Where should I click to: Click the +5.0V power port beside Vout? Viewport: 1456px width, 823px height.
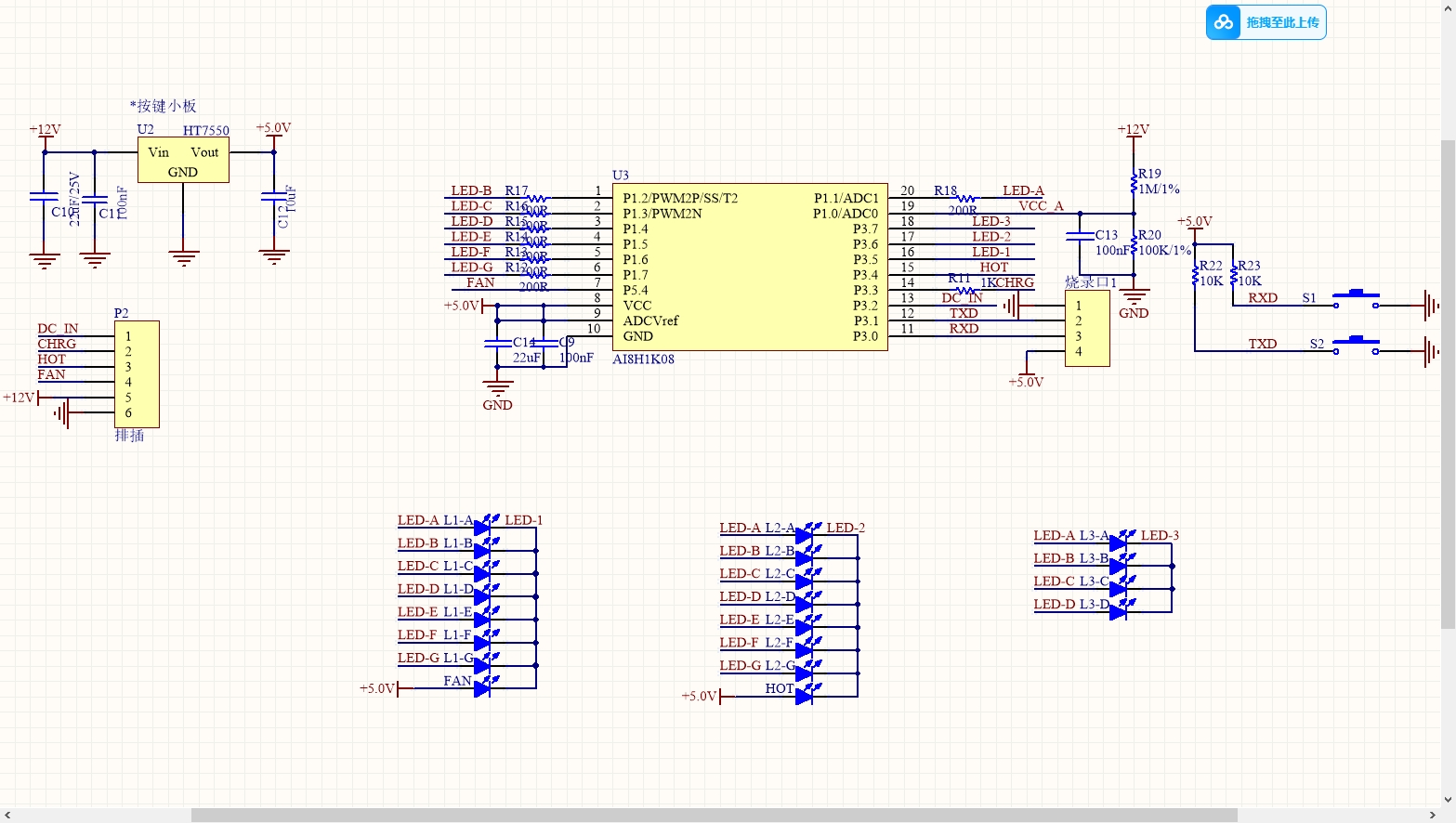(273, 129)
